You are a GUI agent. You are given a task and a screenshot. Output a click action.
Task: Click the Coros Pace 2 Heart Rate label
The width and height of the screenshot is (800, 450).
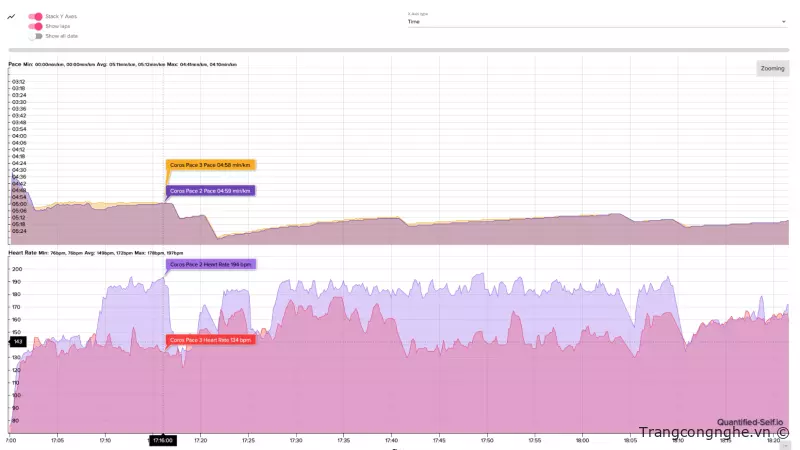click(x=211, y=264)
